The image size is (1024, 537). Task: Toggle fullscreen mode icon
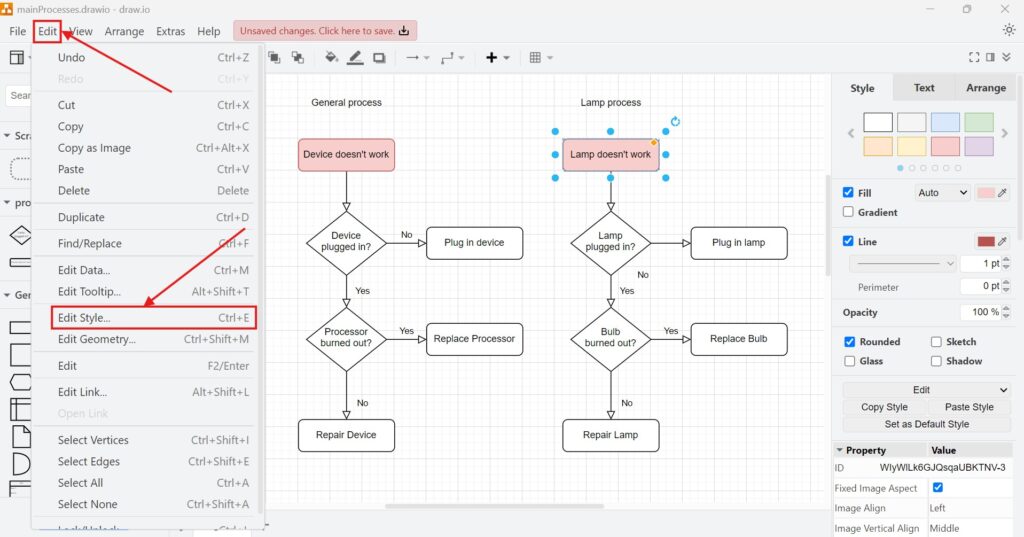pos(974,58)
